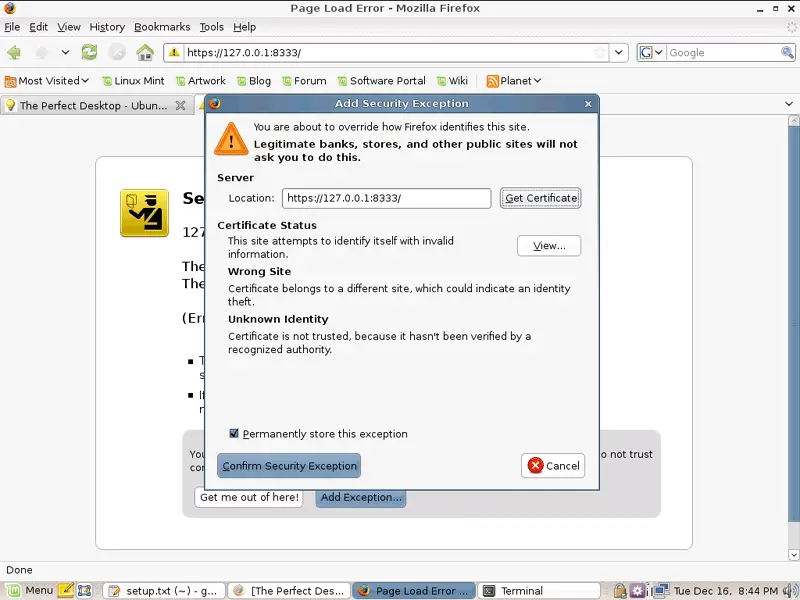Launch the yellow notes icon in the panel
The image size is (800, 600).
point(66,590)
